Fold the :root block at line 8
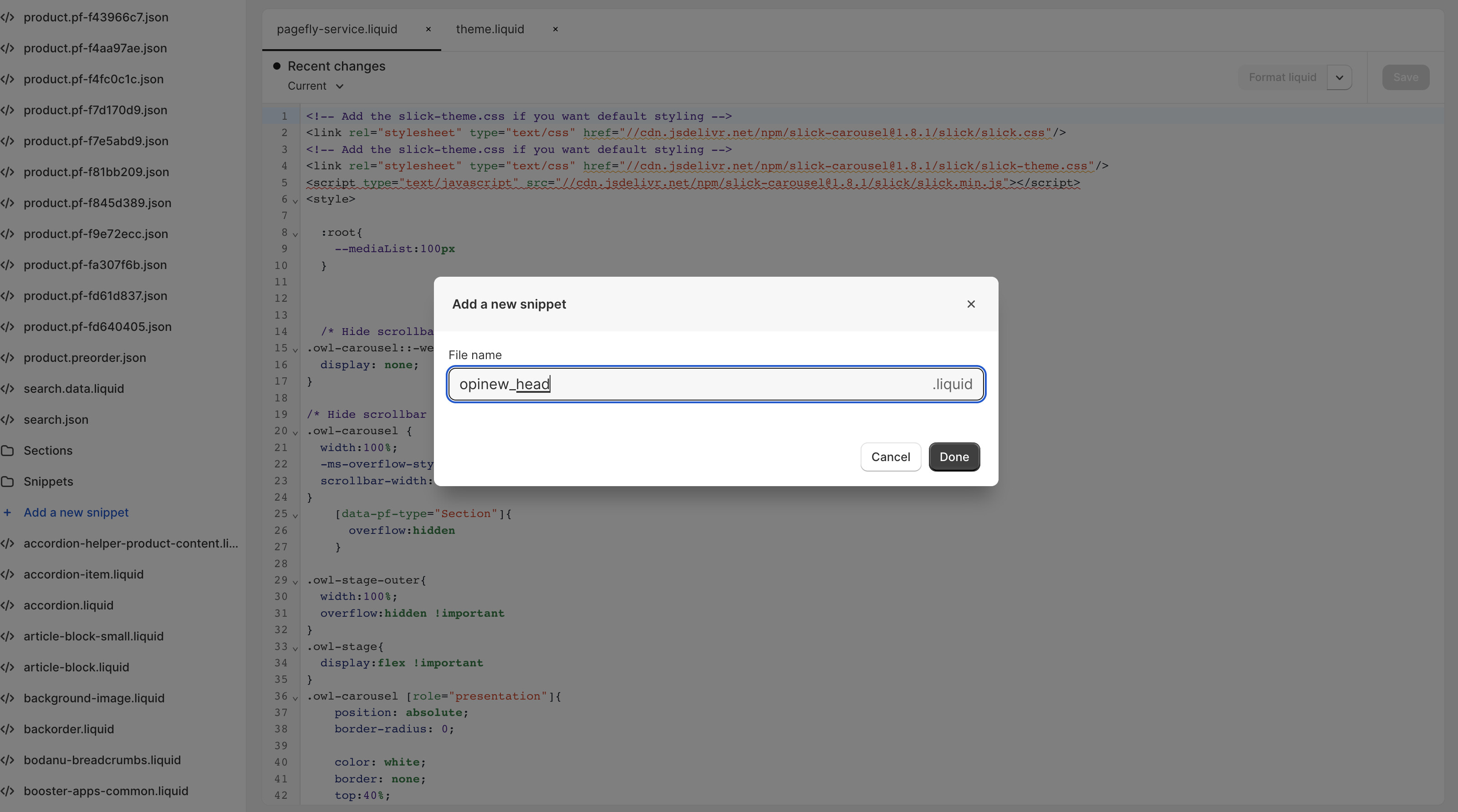1458x812 pixels. (295, 233)
